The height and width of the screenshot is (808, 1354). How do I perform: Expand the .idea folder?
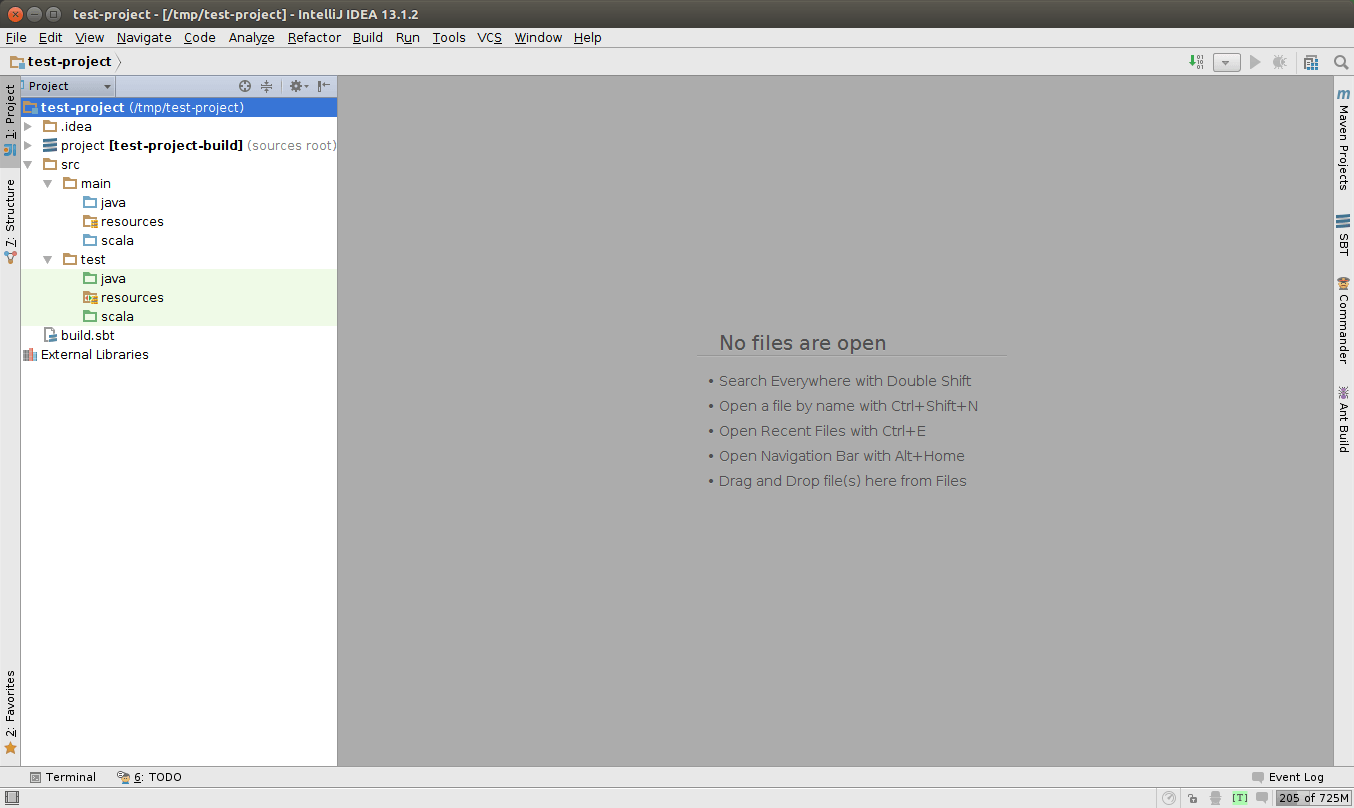(x=28, y=126)
